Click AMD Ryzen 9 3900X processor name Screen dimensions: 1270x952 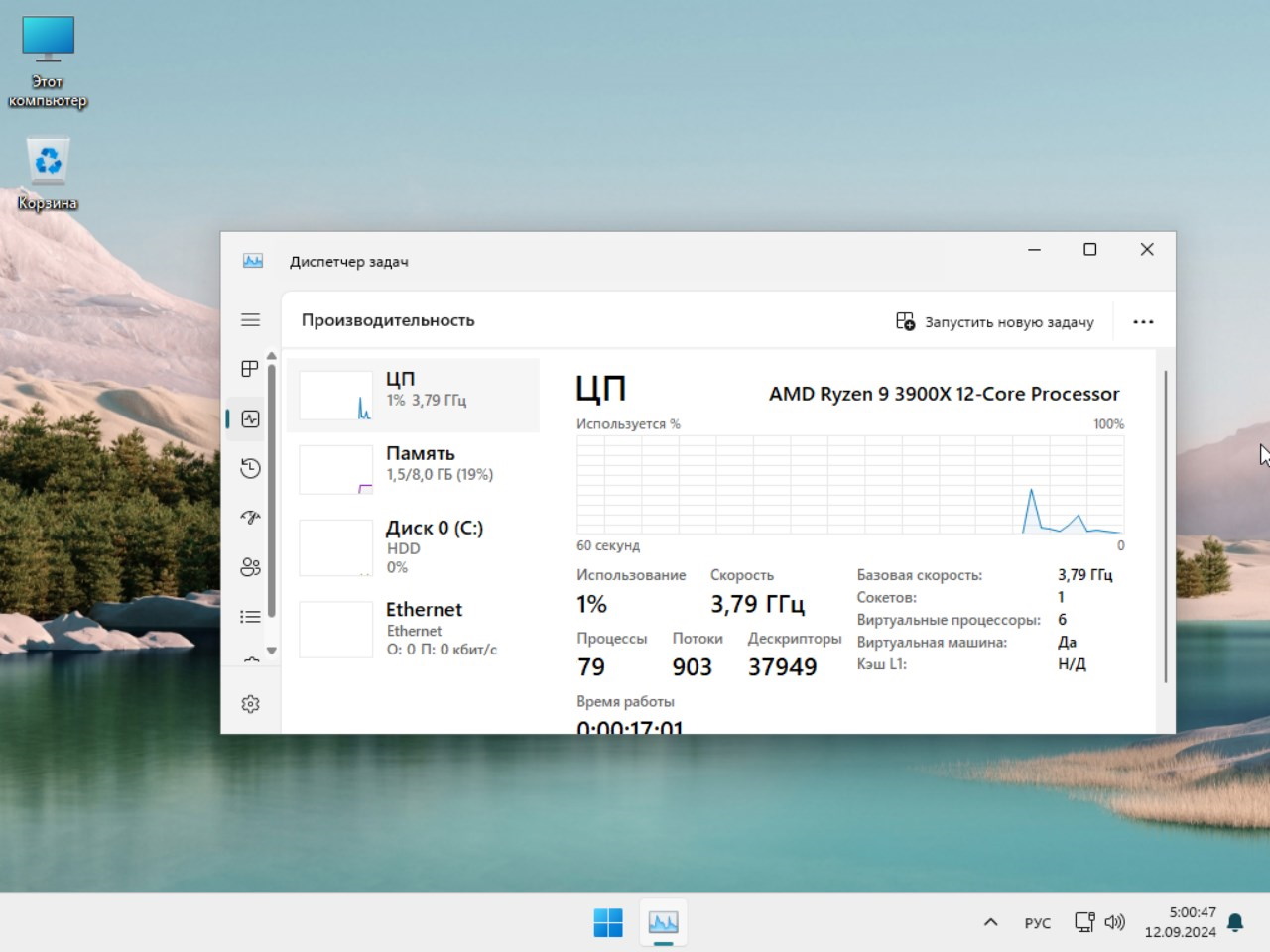tap(945, 394)
